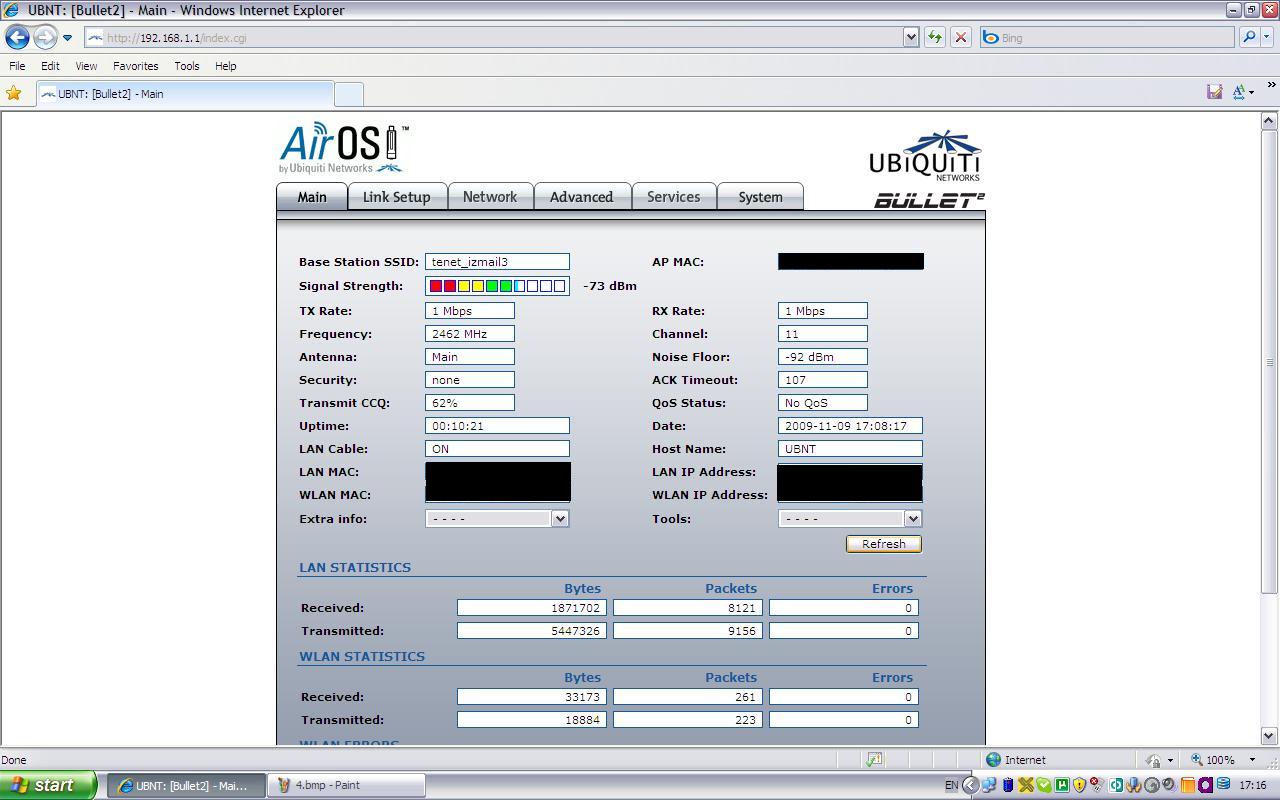Open the Extra info dropdown
1280x800 pixels.
coord(497,518)
